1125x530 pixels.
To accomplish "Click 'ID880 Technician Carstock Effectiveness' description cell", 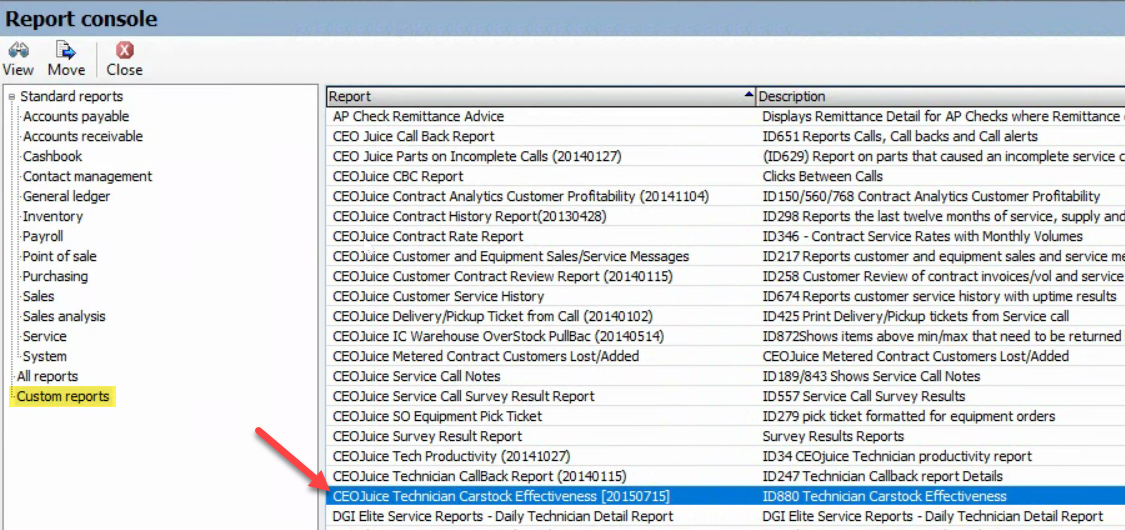I will pyautogui.click(x=884, y=496).
